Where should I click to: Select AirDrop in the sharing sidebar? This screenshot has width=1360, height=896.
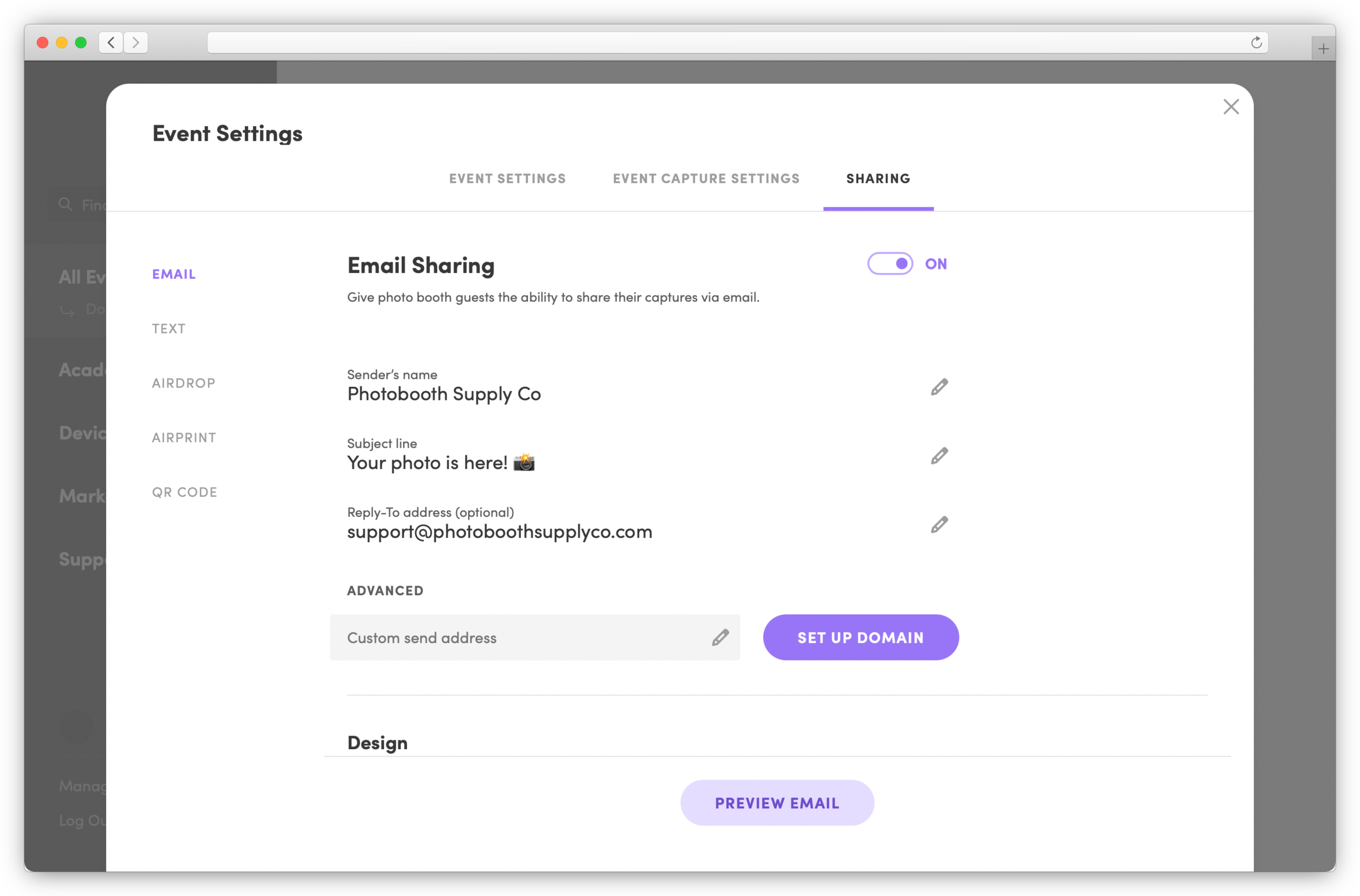pos(183,383)
